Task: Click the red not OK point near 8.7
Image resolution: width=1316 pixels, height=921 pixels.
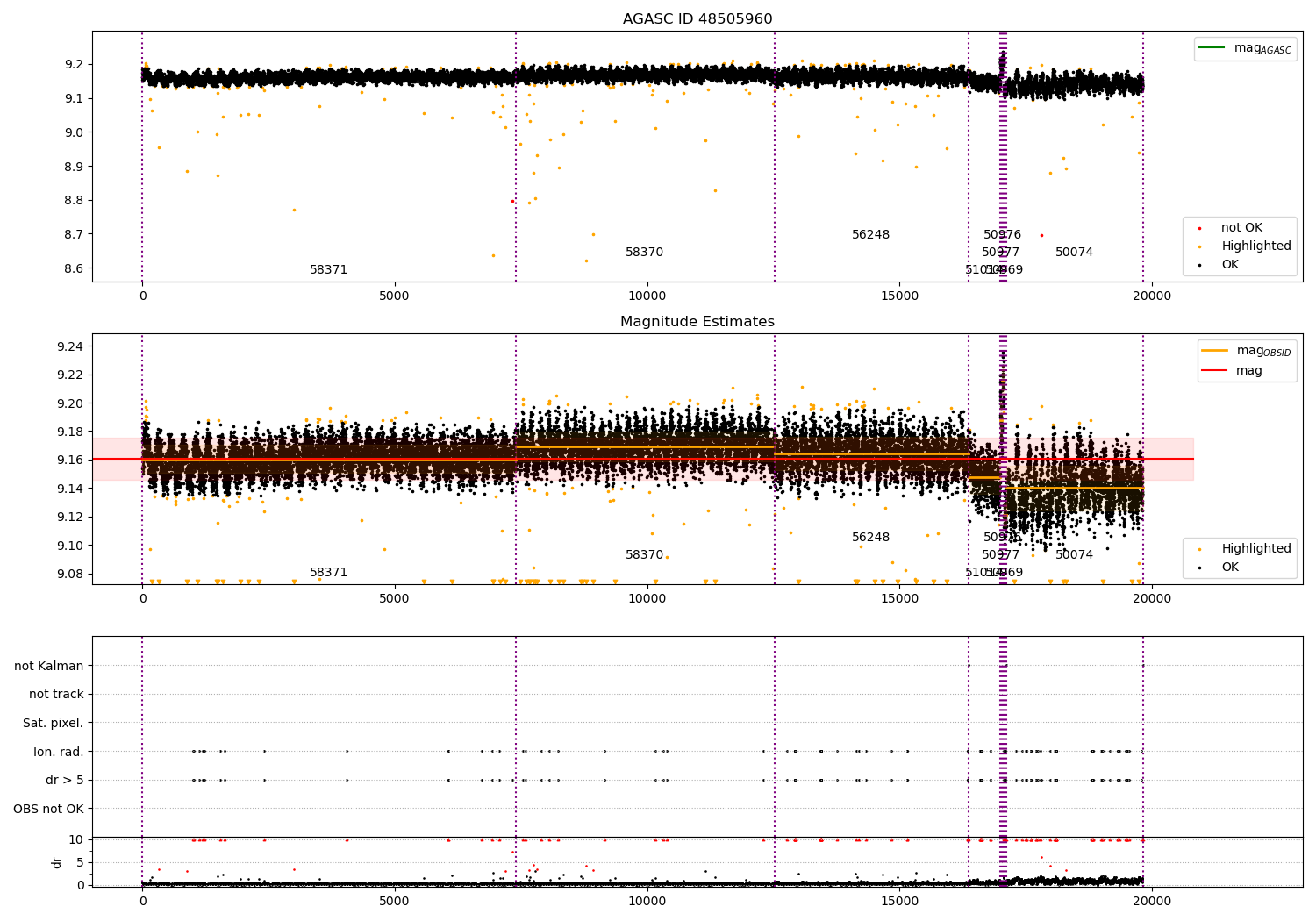Action: (1041, 235)
